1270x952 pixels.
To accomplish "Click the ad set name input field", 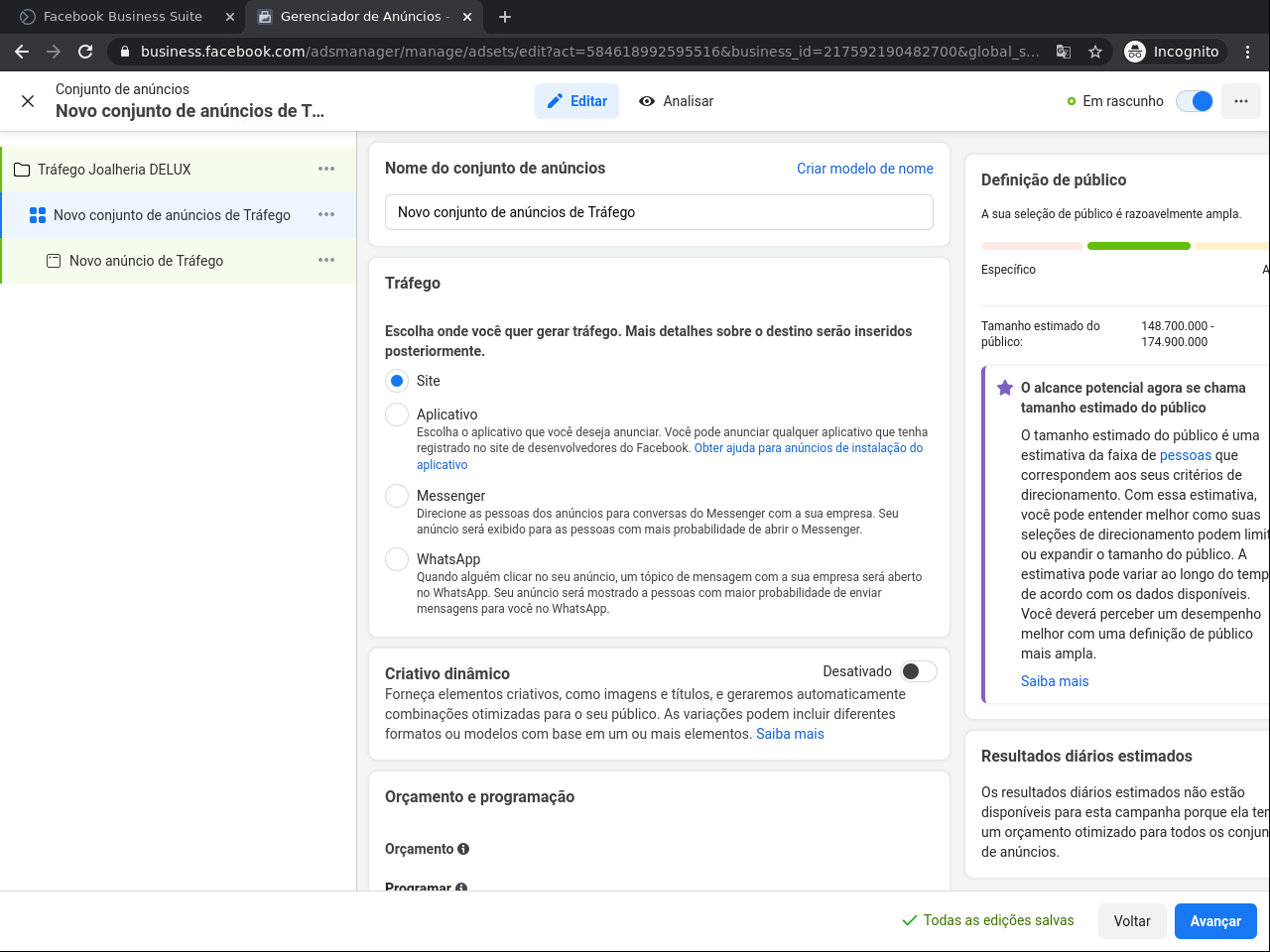I will 659,212.
